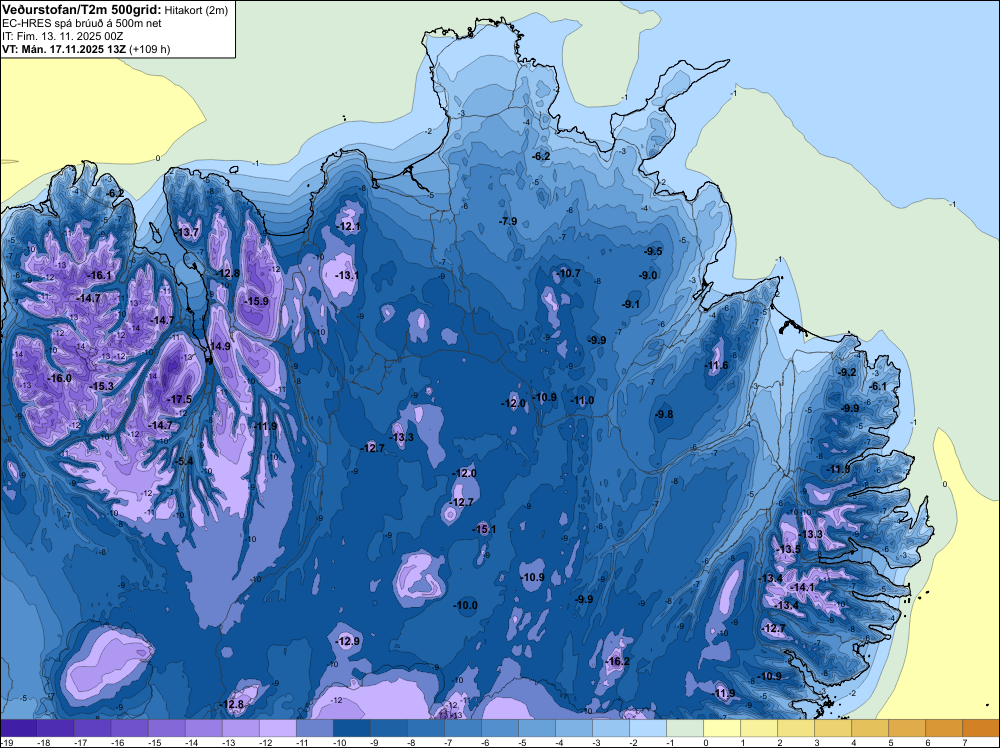The height and width of the screenshot is (748, 1000).
Task: Click the -15.9 temperature label
Action: coord(256,302)
